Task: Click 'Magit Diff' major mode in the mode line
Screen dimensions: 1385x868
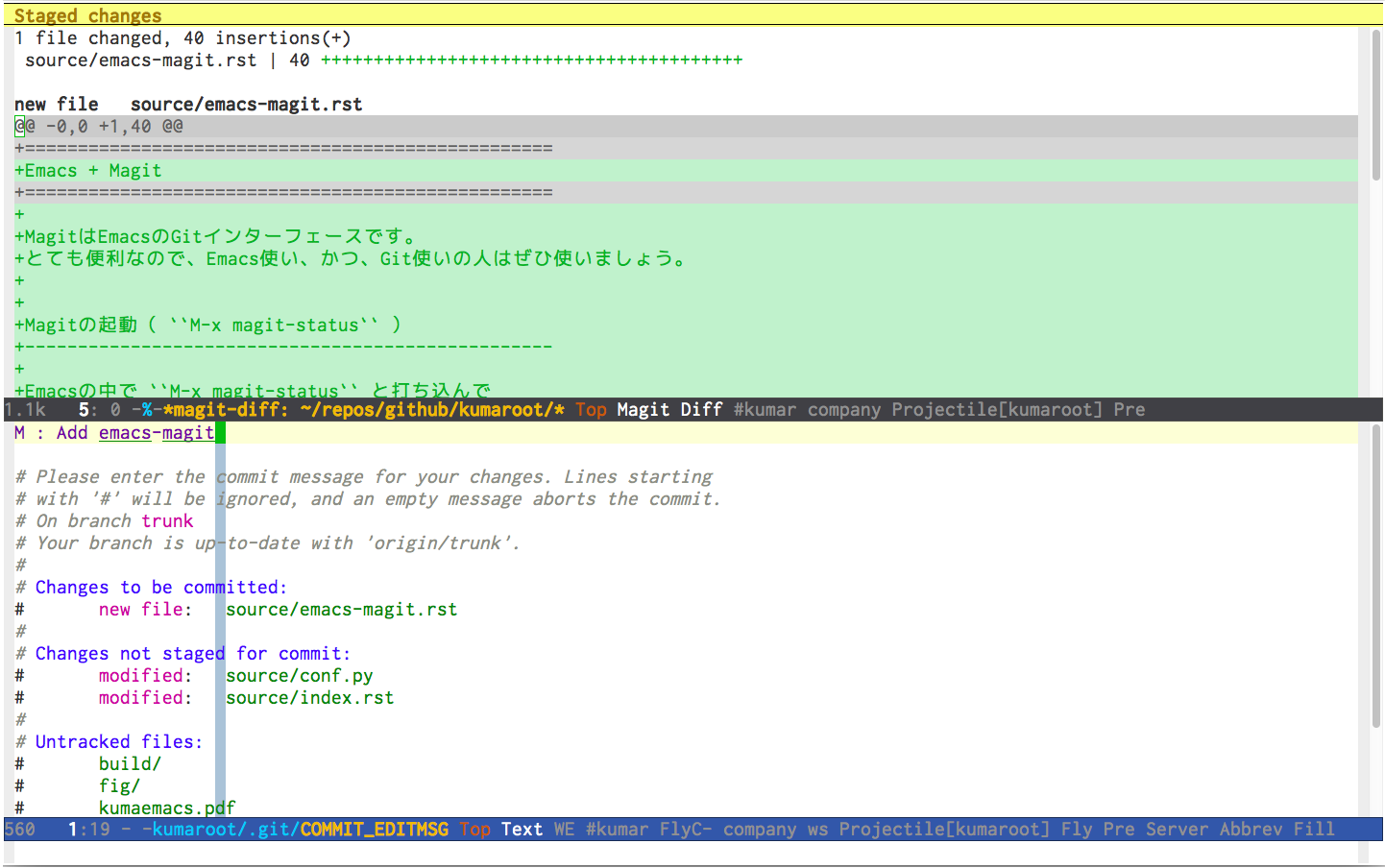Action: click(669, 409)
